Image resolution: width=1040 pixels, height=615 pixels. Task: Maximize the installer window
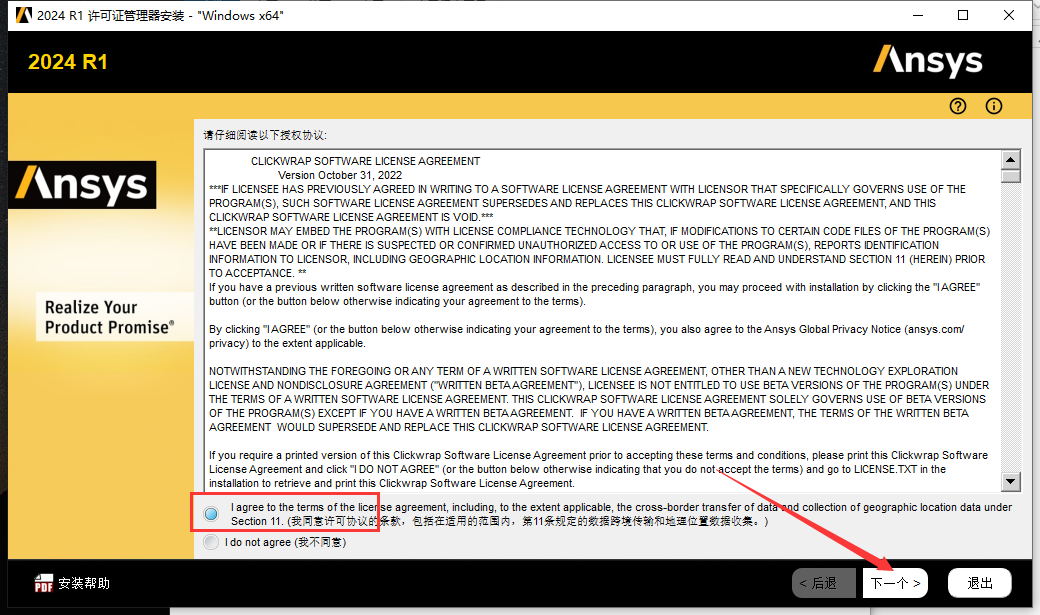pyautogui.click(x=963, y=15)
